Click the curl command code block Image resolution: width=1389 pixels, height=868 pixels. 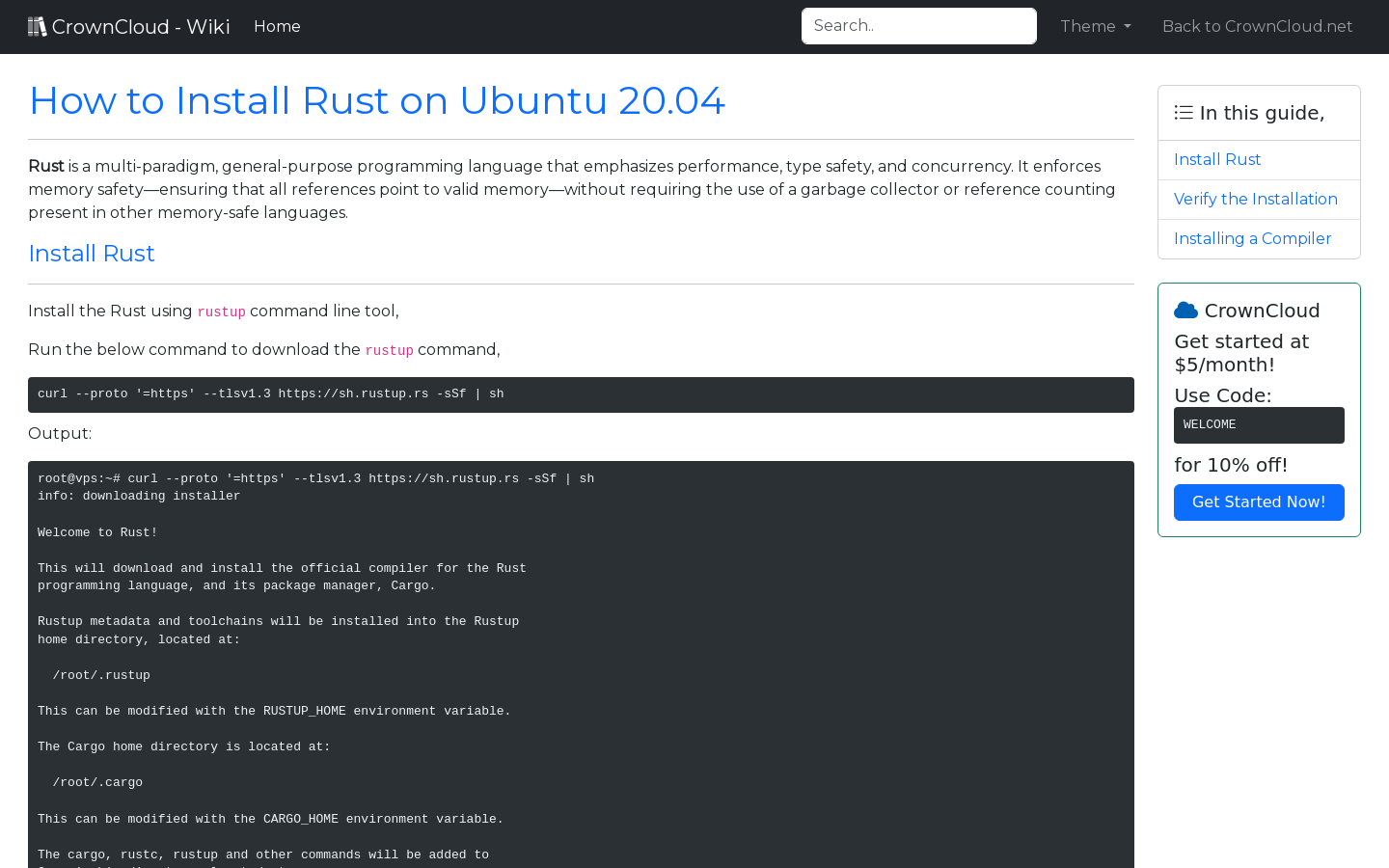pos(581,394)
